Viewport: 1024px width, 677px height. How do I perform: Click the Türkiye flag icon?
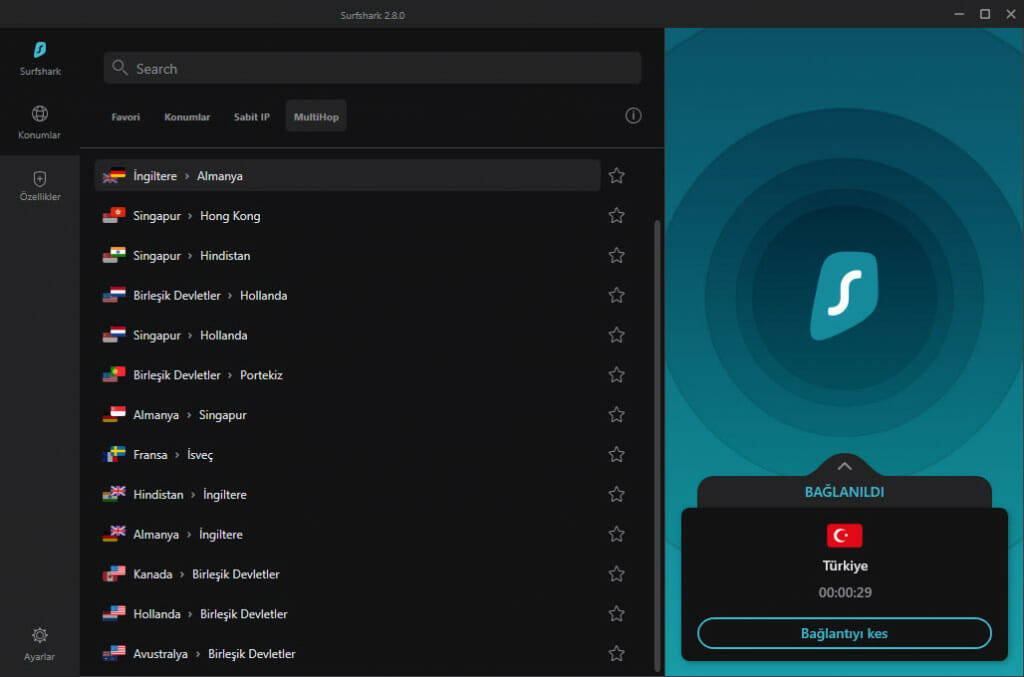[x=844, y=535]
